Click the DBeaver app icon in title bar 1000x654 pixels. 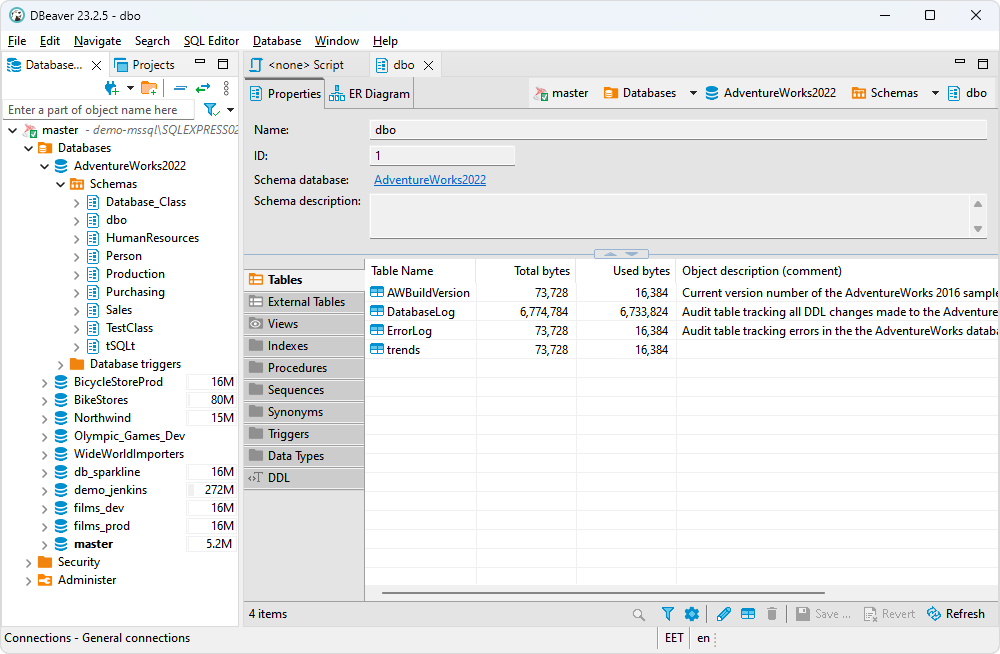pyautogui.click(x=17, y=15)
